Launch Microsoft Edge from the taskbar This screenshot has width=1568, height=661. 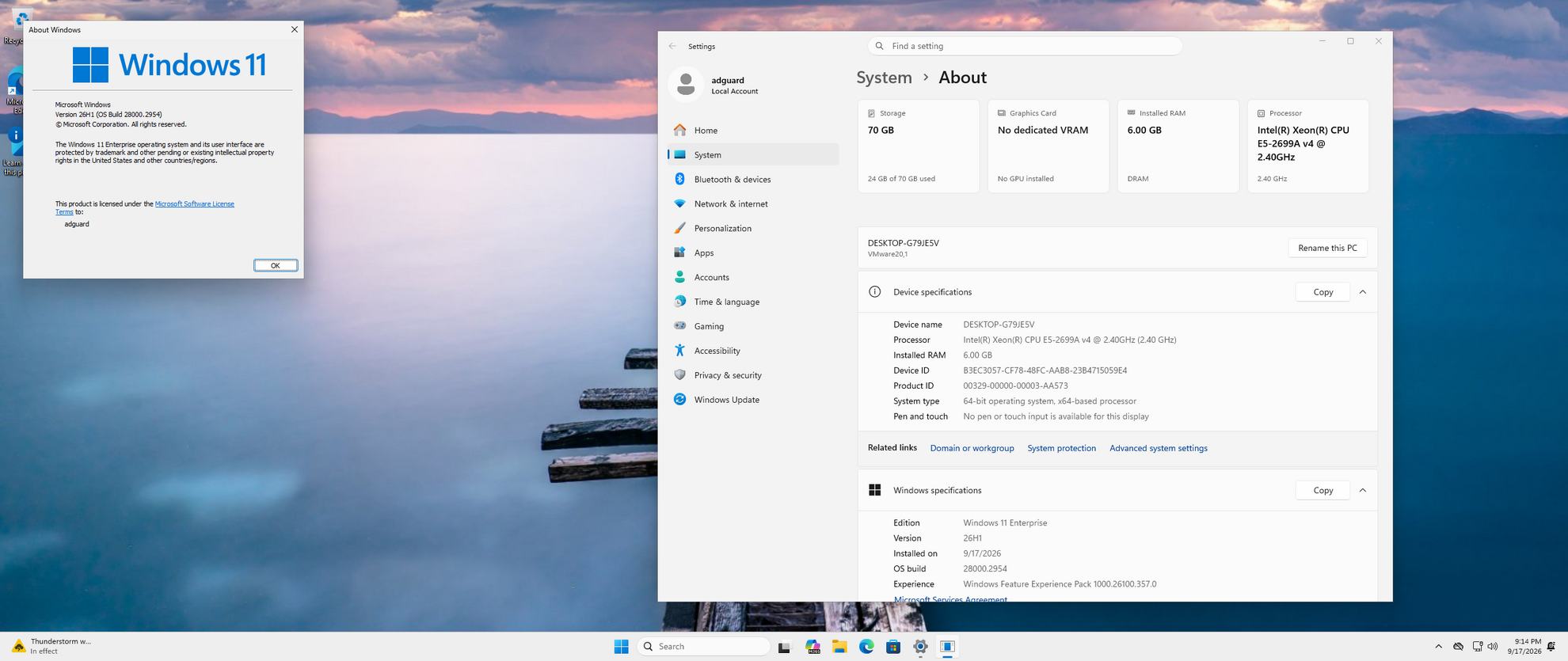[866, 647]
